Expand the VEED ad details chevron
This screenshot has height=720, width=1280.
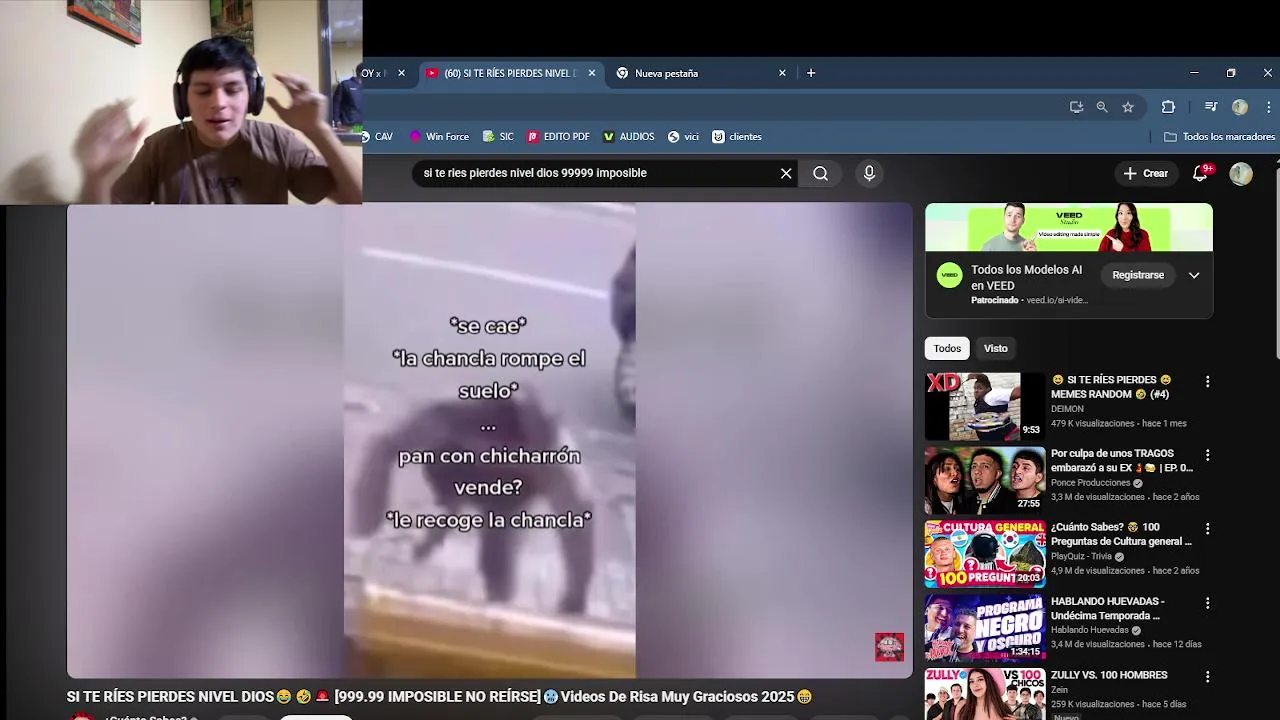pos(1194,275)
